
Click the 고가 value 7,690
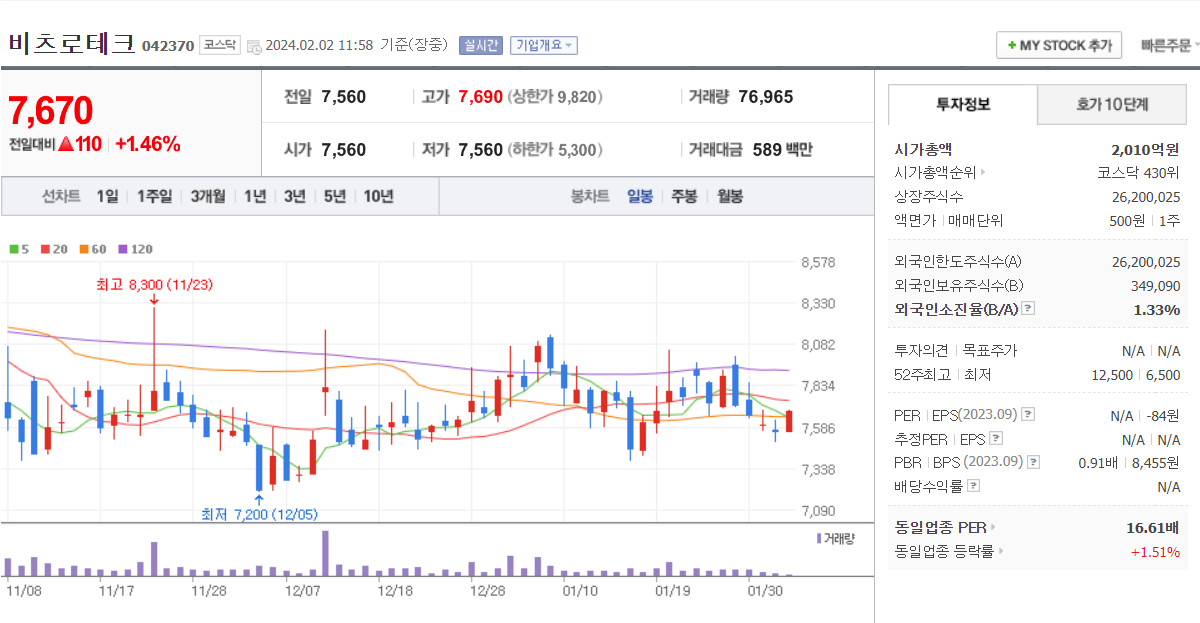coord(480,97)
